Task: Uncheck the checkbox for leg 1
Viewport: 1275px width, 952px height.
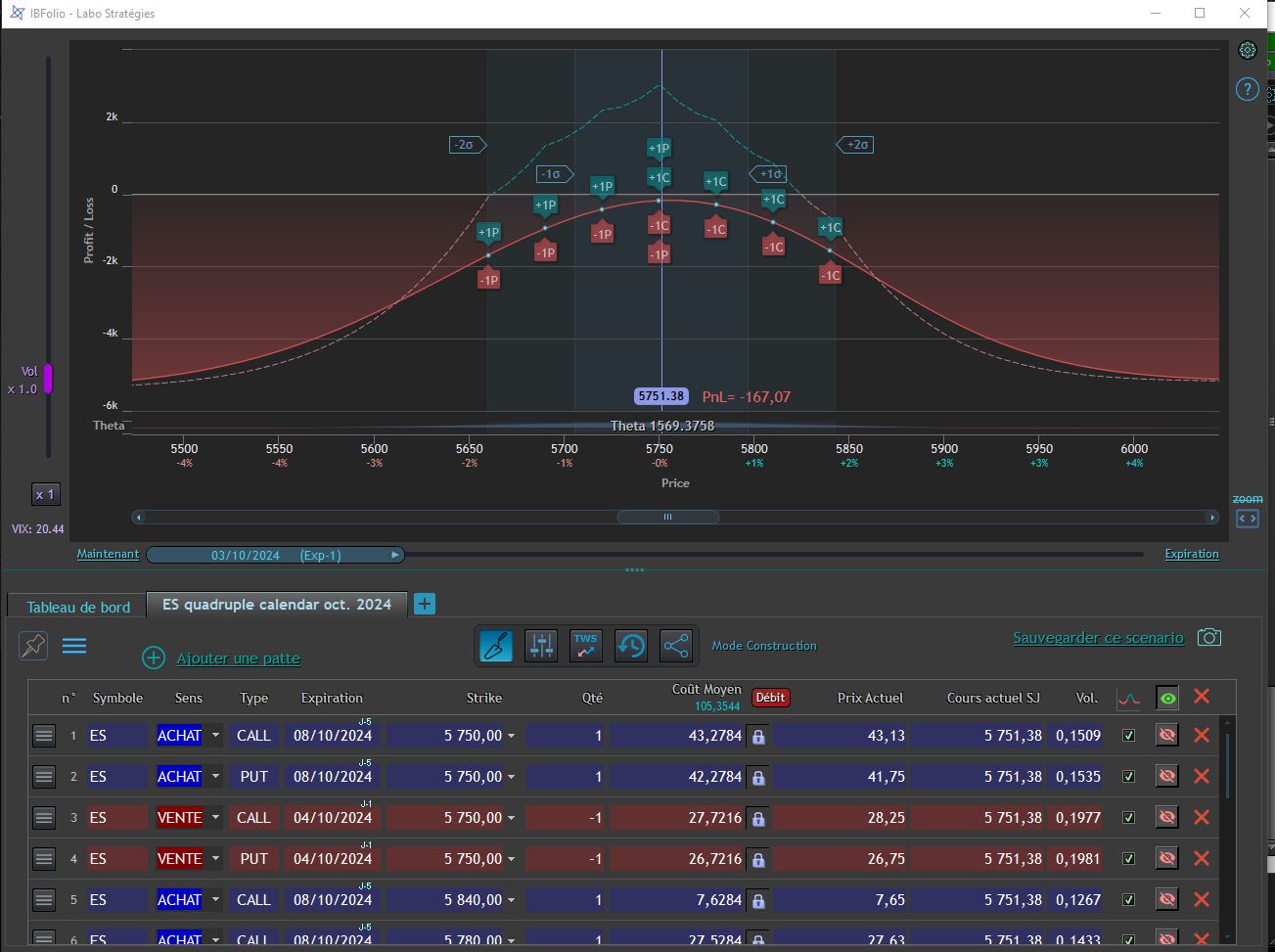Action: [x=1128, y=736]
